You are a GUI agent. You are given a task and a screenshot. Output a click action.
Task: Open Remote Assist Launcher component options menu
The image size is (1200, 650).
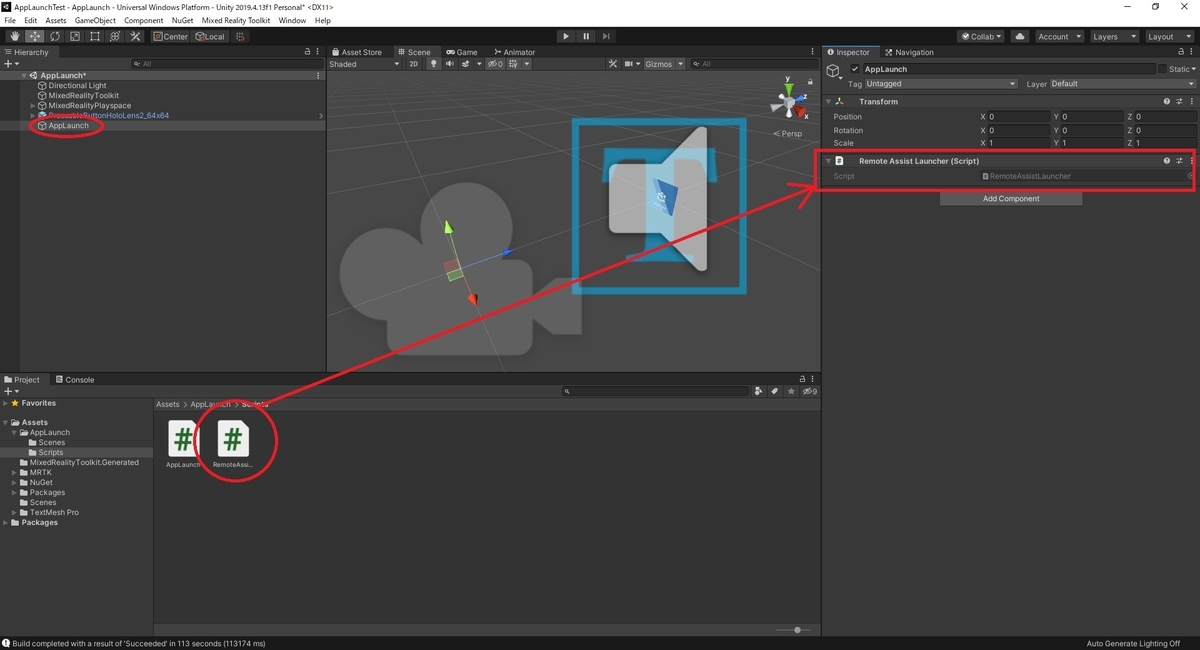click(1191, 161)
